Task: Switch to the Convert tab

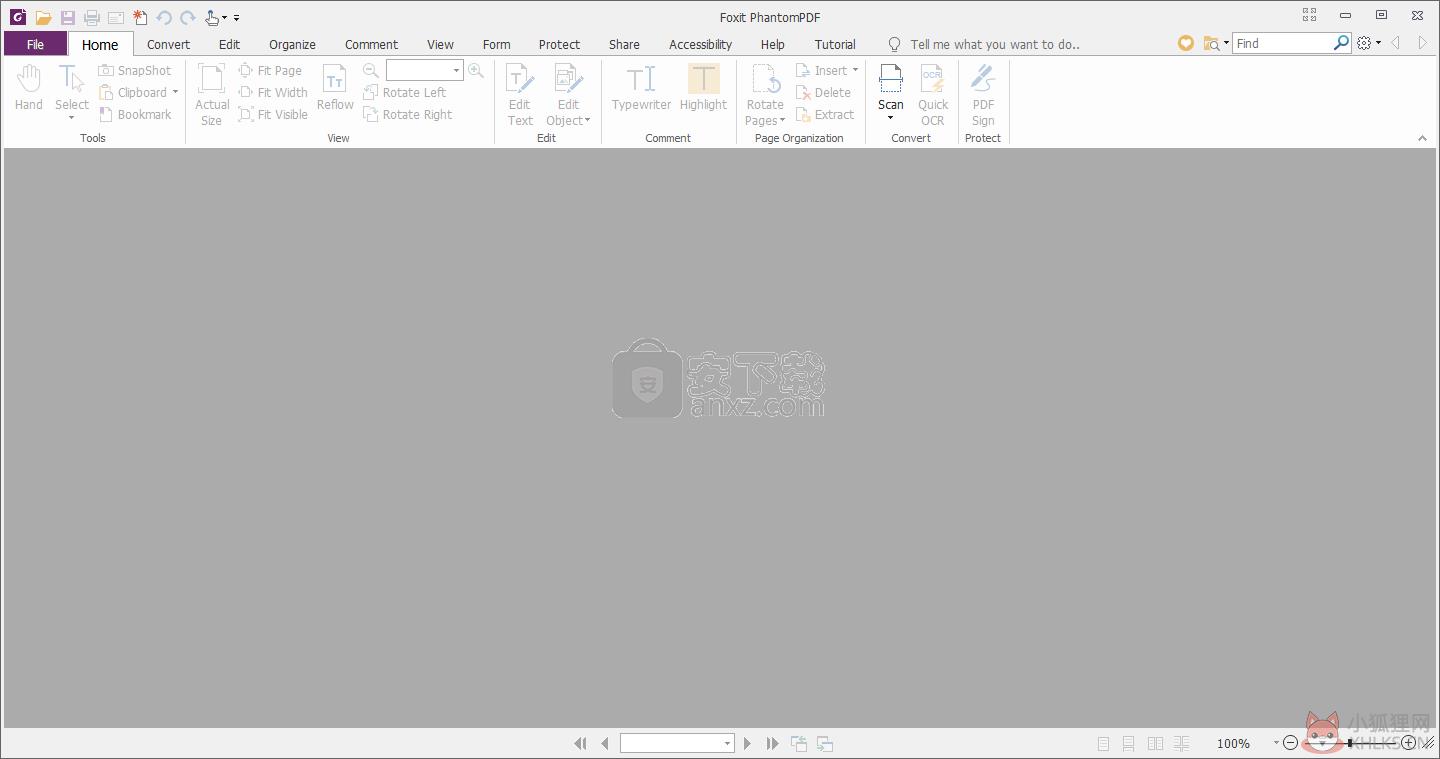Action: (x=168, y=44)
